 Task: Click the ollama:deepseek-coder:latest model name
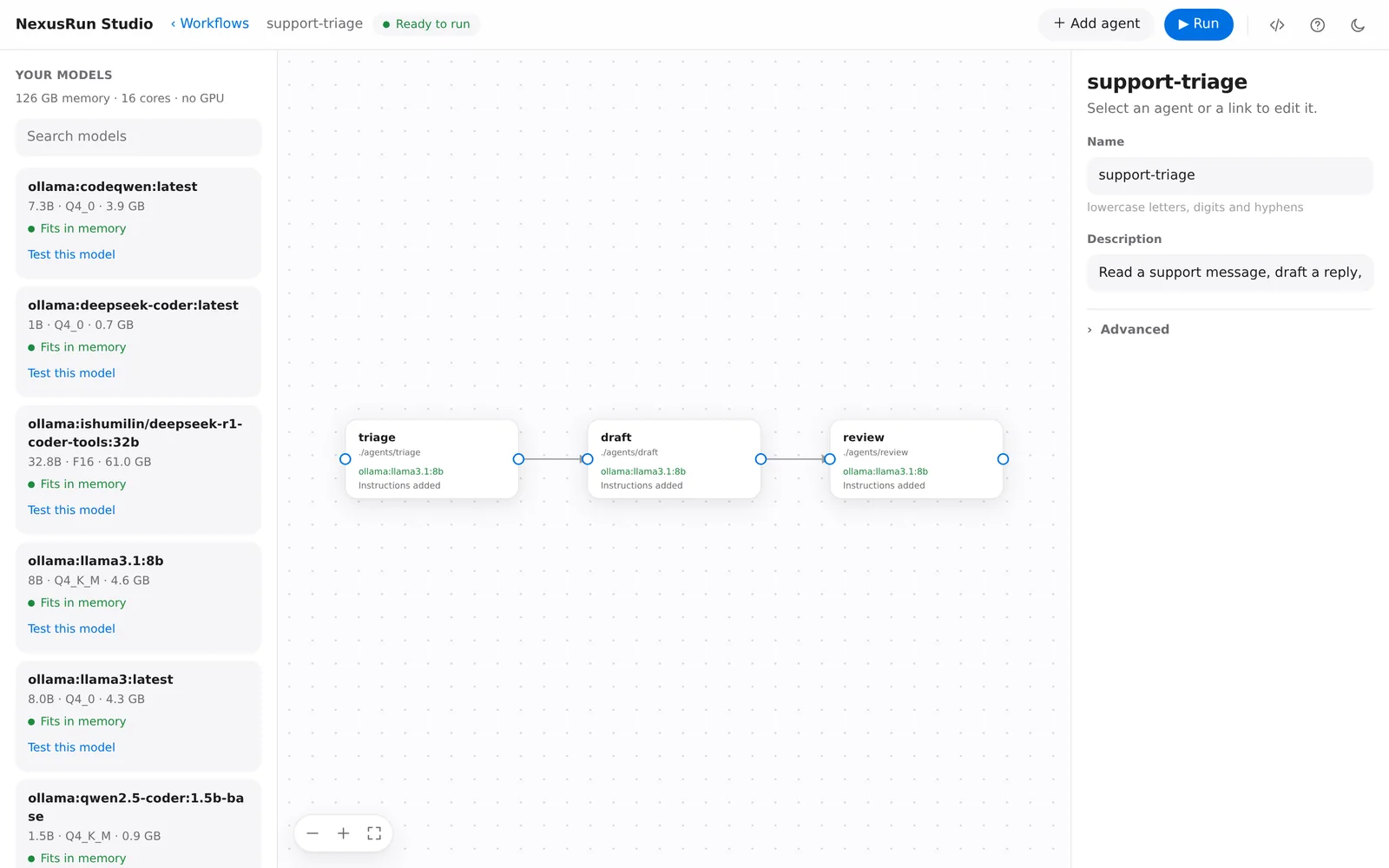click(133, 306)
